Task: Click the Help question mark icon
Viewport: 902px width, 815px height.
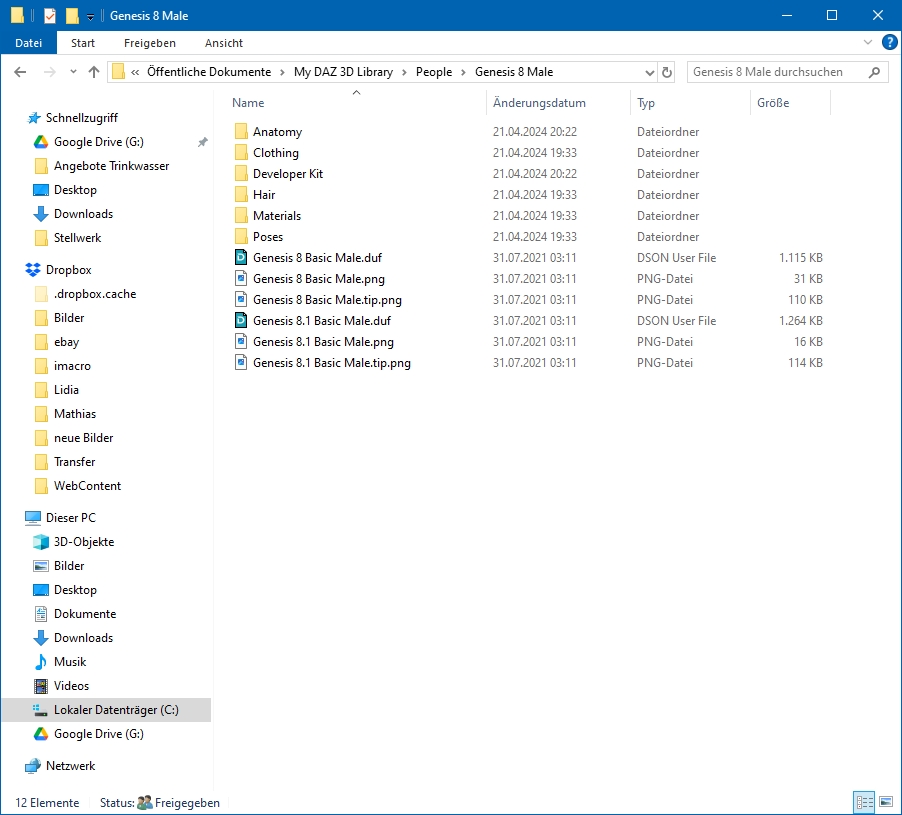Action: pyautogui.click(x=889, y=43)
